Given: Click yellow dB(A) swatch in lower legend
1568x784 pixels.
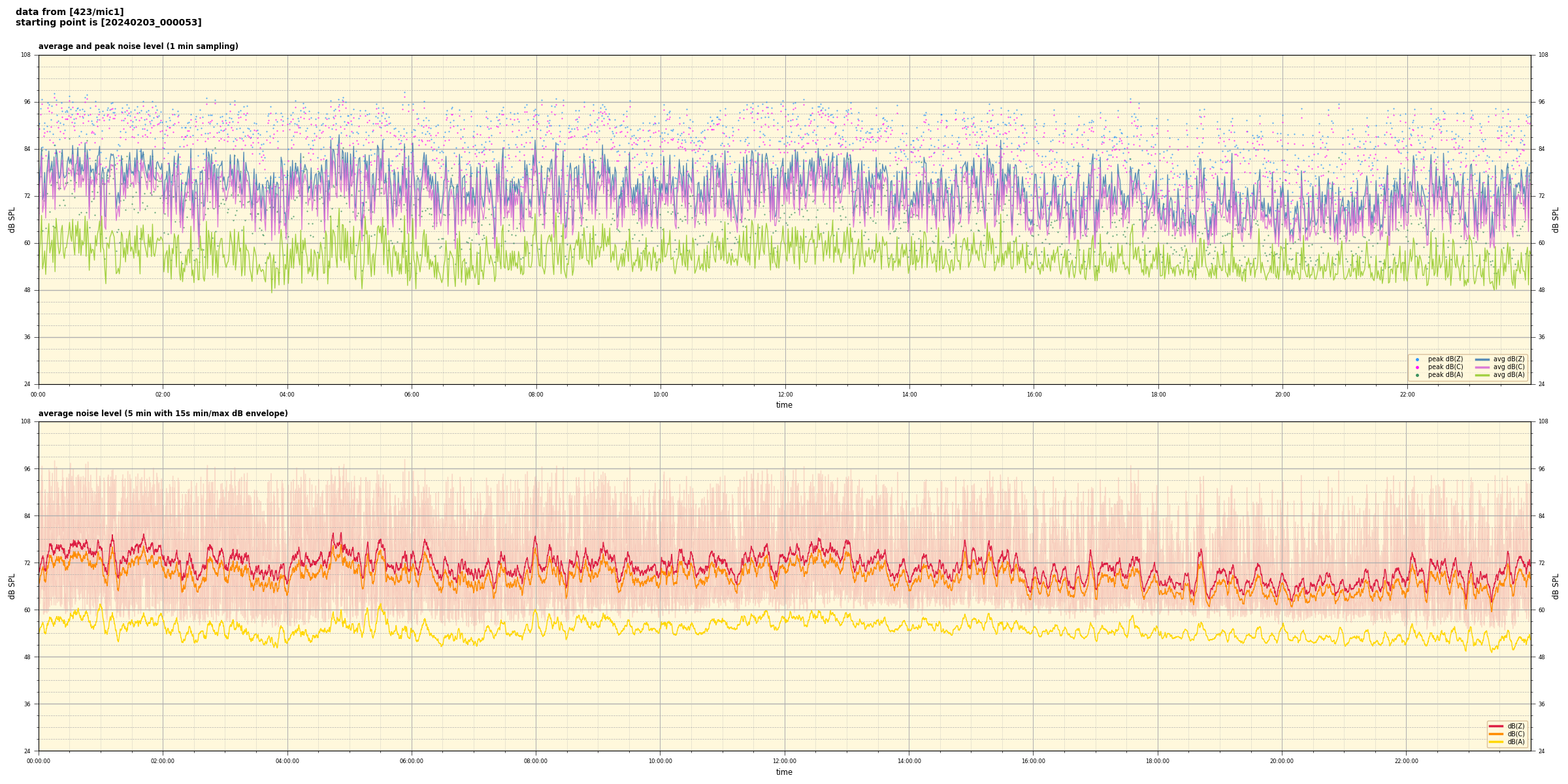Looking at the screenshot, I should [x=1496, y=742].
